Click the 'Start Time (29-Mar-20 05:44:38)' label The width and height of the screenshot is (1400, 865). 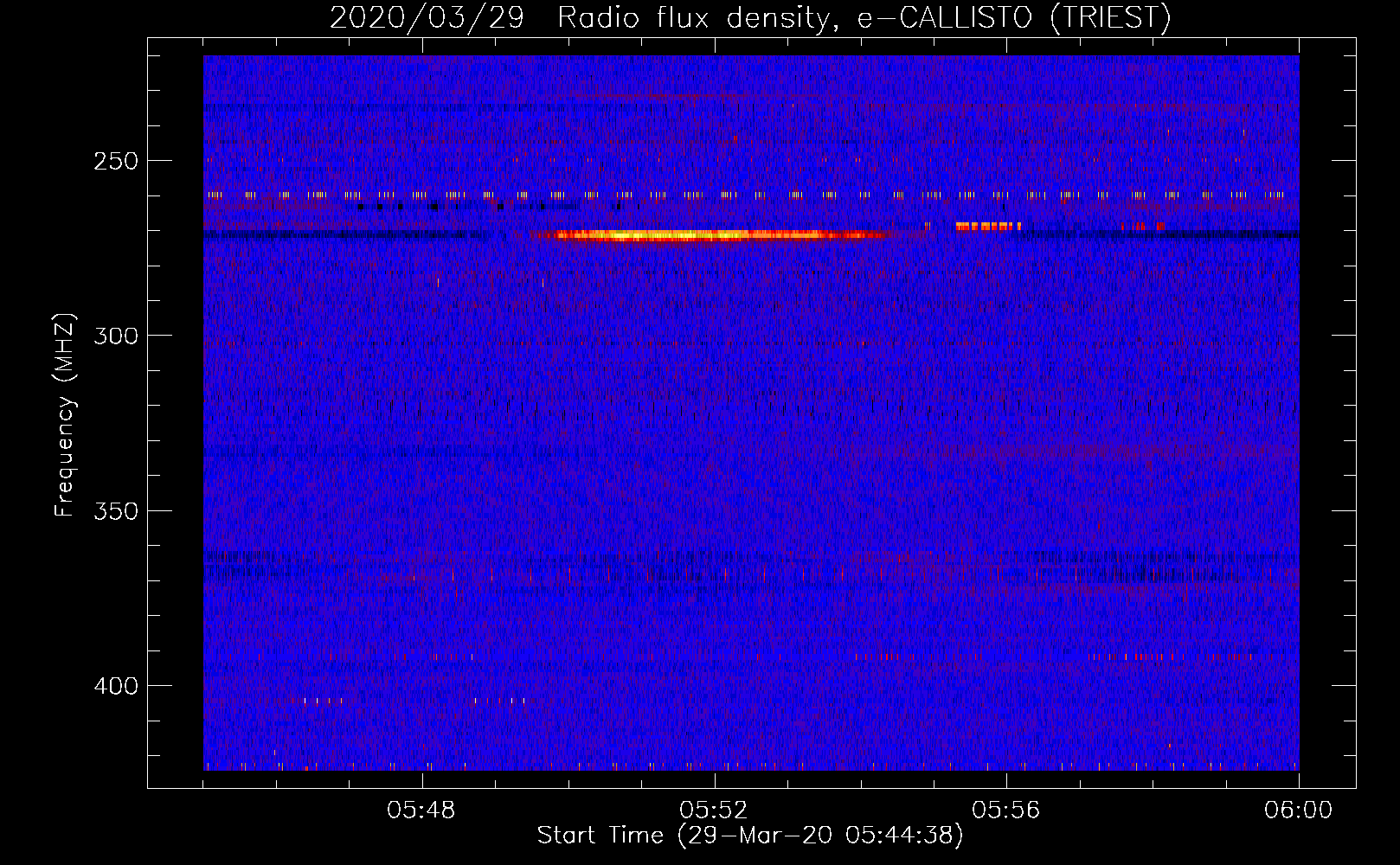[750, 836]
